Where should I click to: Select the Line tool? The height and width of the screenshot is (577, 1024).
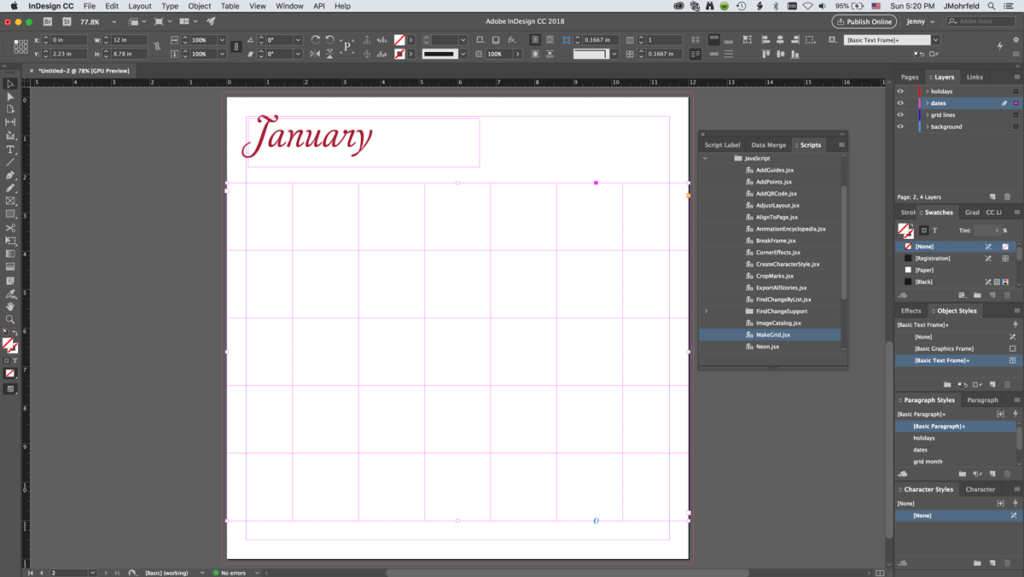pyautogui.click(x=10, y=162)
